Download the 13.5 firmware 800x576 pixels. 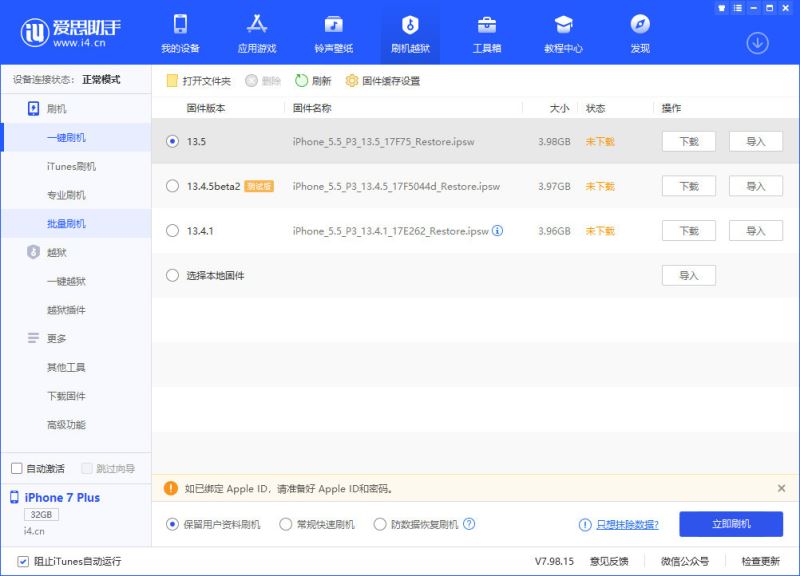coord(689,141)
